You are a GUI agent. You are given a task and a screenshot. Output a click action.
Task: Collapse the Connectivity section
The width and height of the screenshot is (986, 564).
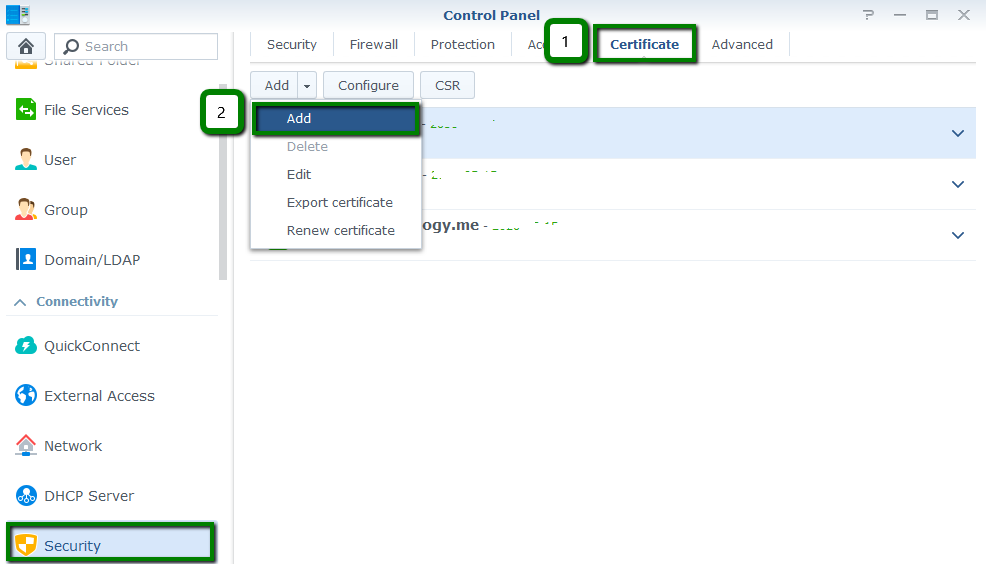20,302
